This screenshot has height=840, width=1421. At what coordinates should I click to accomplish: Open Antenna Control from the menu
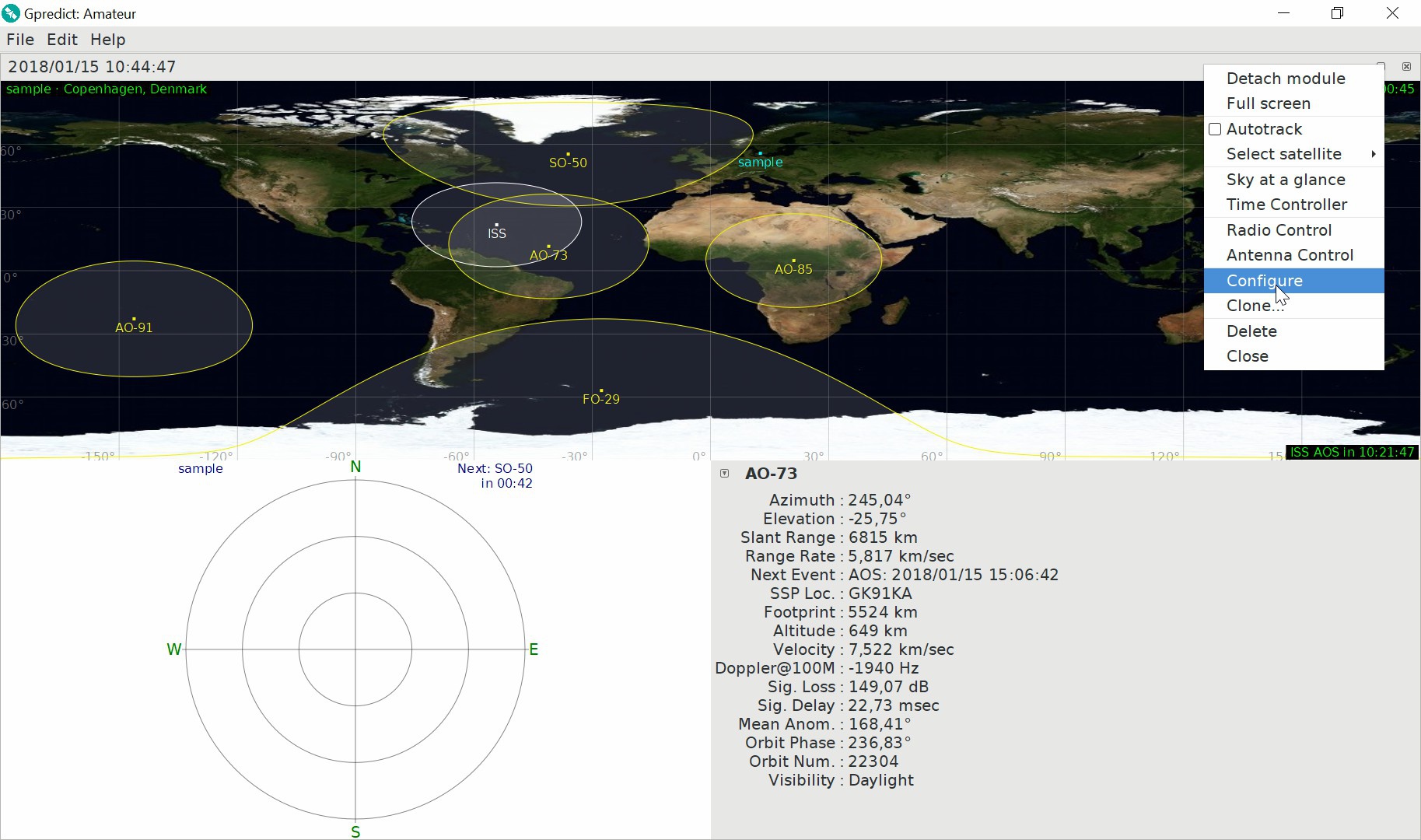[x=1294, y=255]
